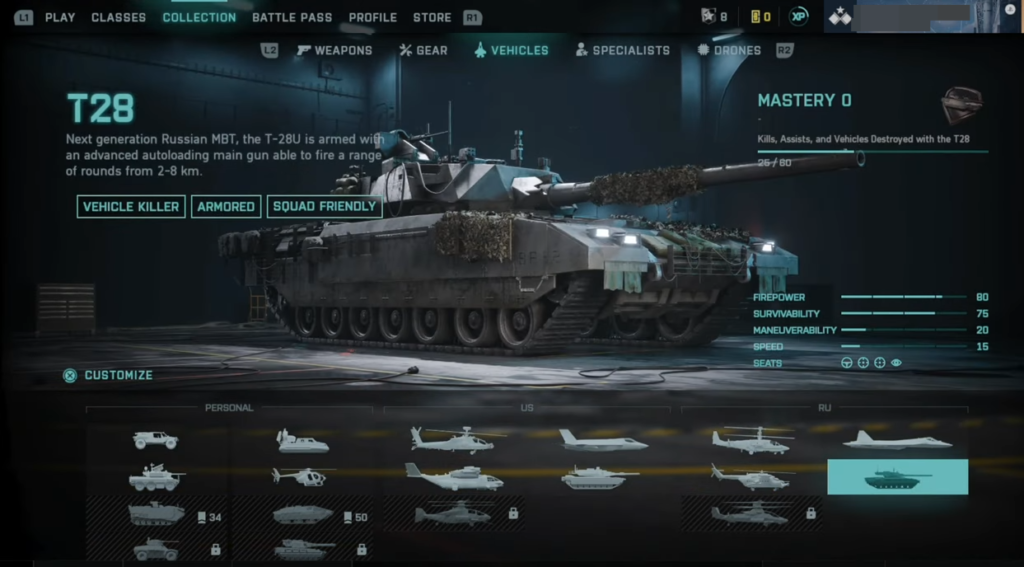Select the locked vehicle requiring 34
This screenshot has height=567, width=1024.
point(155,514)
